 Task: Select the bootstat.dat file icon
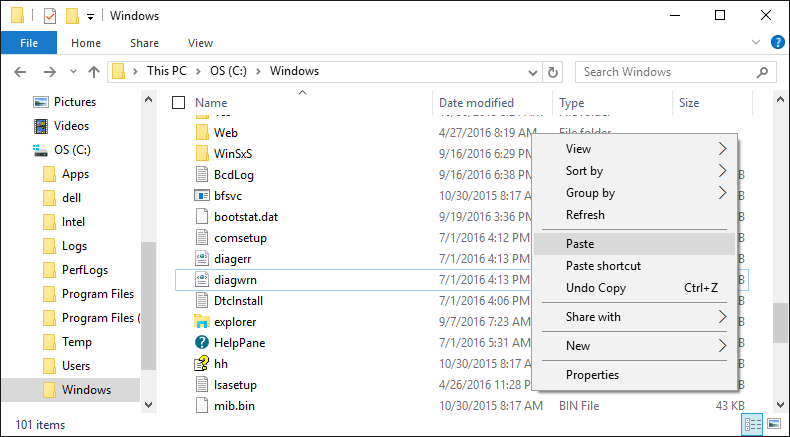point(202,217)
